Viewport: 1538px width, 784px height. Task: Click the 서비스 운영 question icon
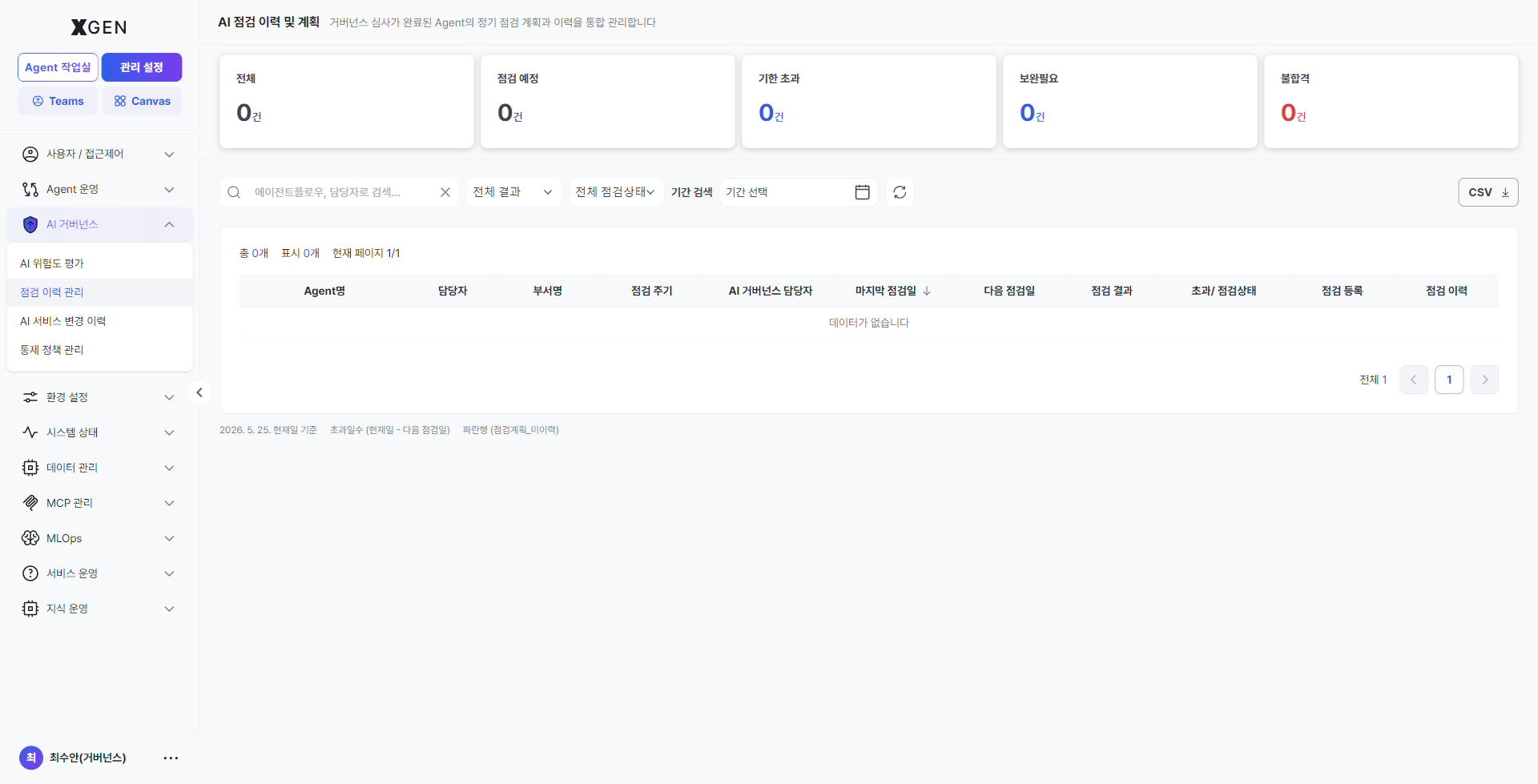click(x=30, y=573)
